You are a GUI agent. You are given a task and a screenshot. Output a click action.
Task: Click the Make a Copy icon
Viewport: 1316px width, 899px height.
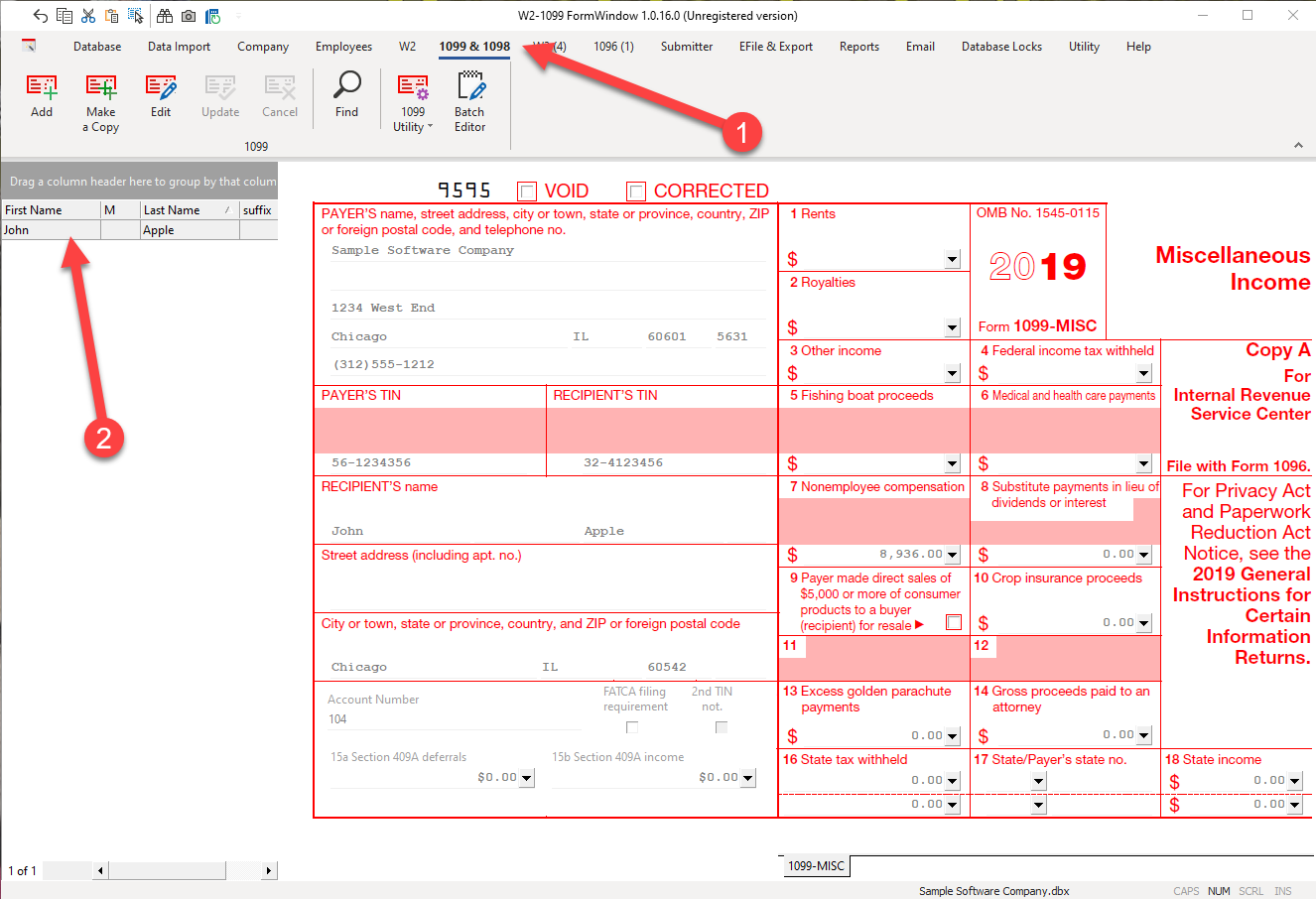click(x=101, y=102)
